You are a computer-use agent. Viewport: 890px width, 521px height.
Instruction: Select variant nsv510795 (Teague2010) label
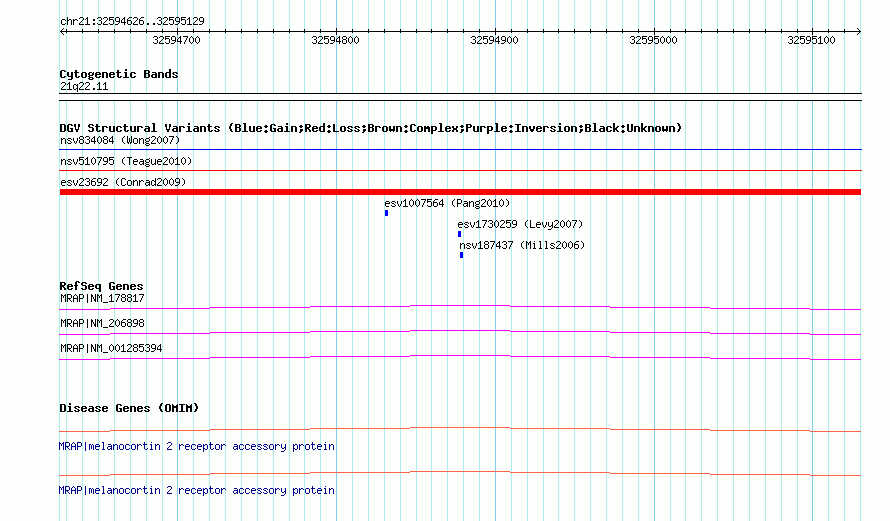(126, 161)
